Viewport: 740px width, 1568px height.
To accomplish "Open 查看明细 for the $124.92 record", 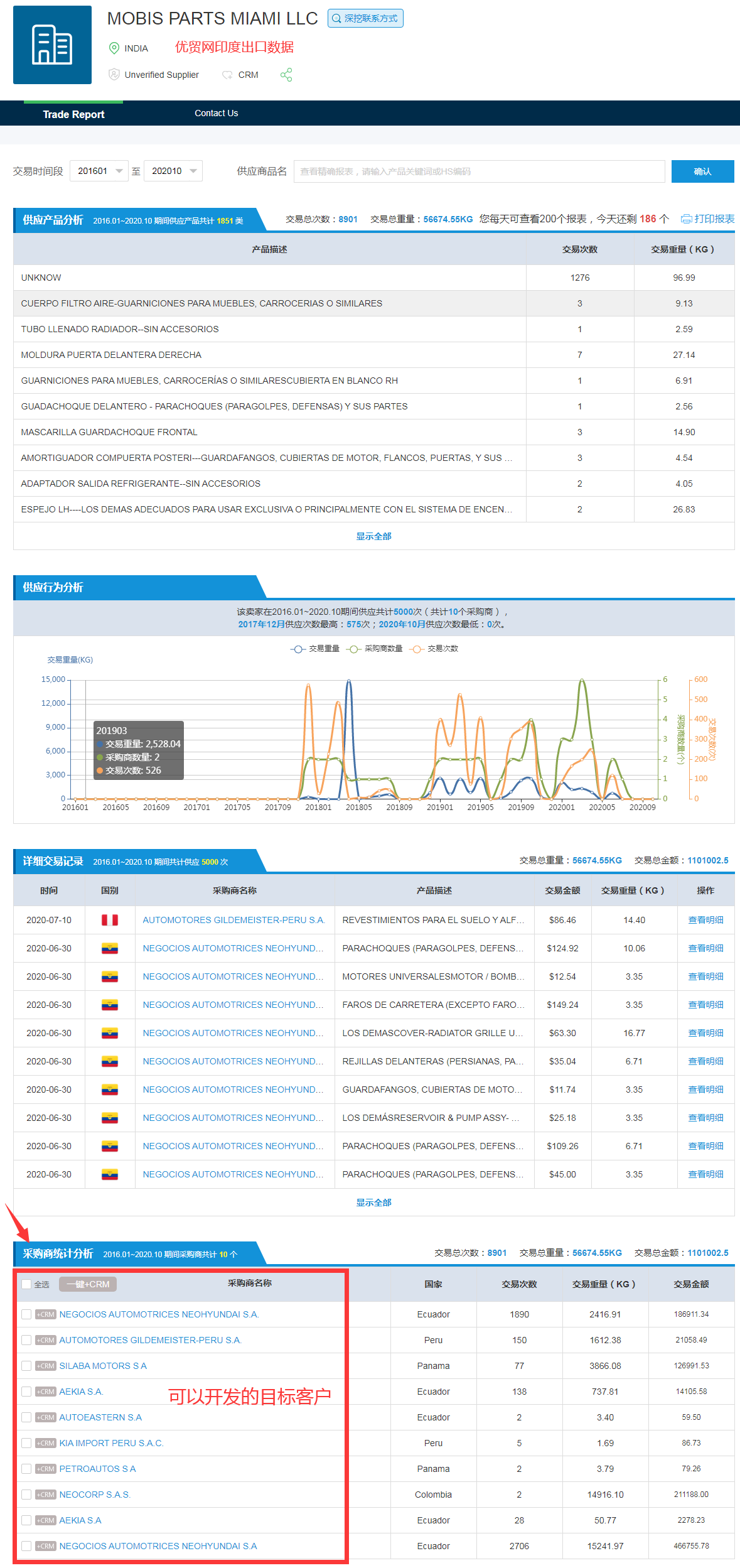I will coord(705,948).
